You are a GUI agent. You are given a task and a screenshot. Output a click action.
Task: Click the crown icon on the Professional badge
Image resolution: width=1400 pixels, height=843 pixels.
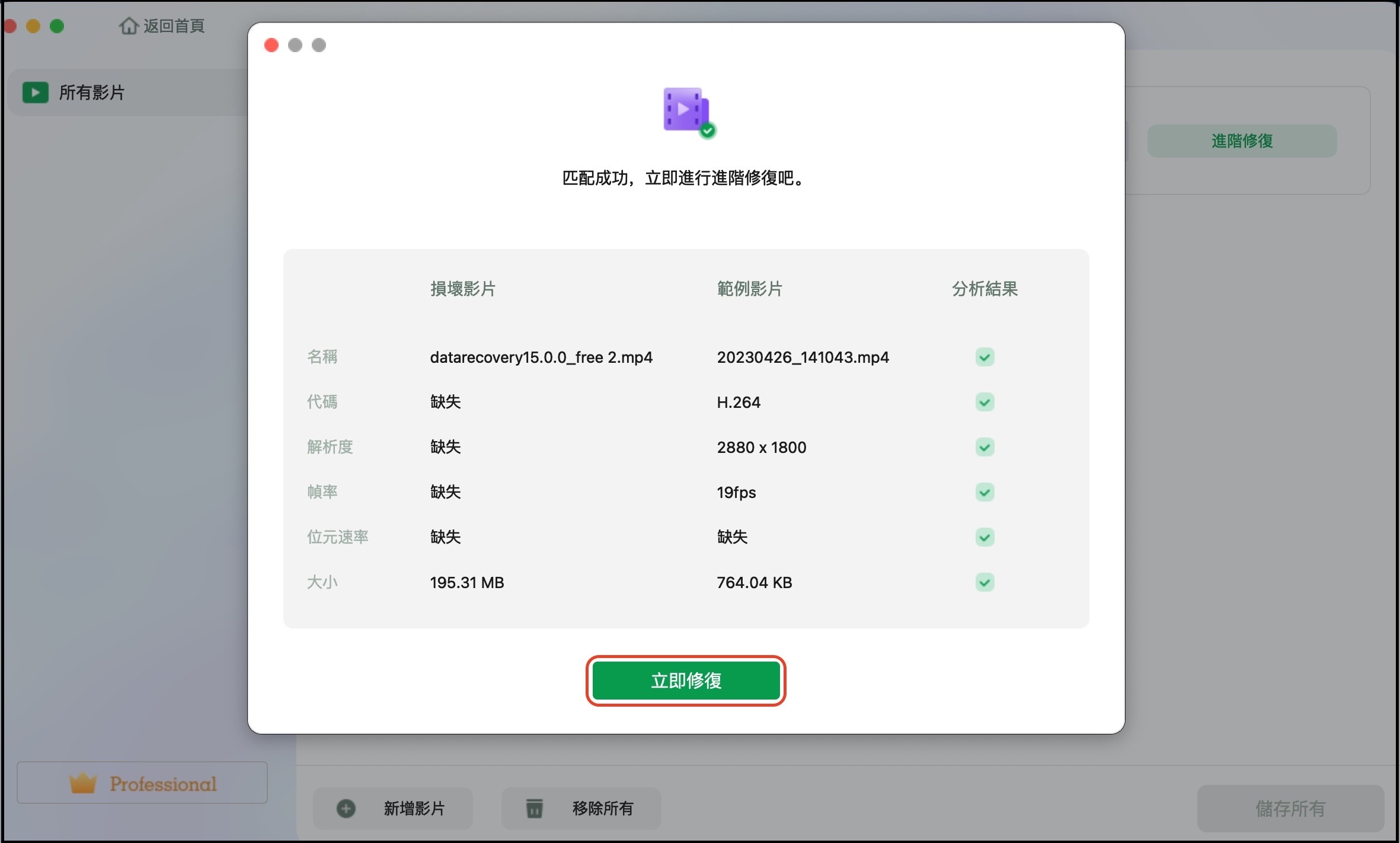[x=85, y=783]
